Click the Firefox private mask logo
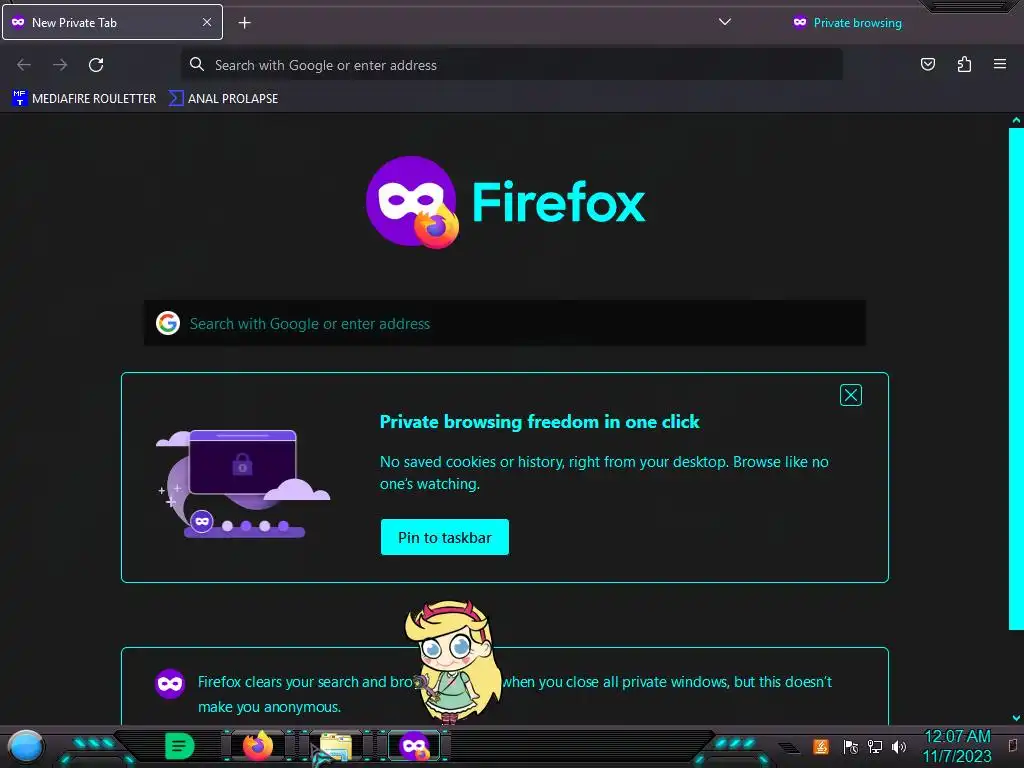 pyautogui.click(x=412, y=202)
